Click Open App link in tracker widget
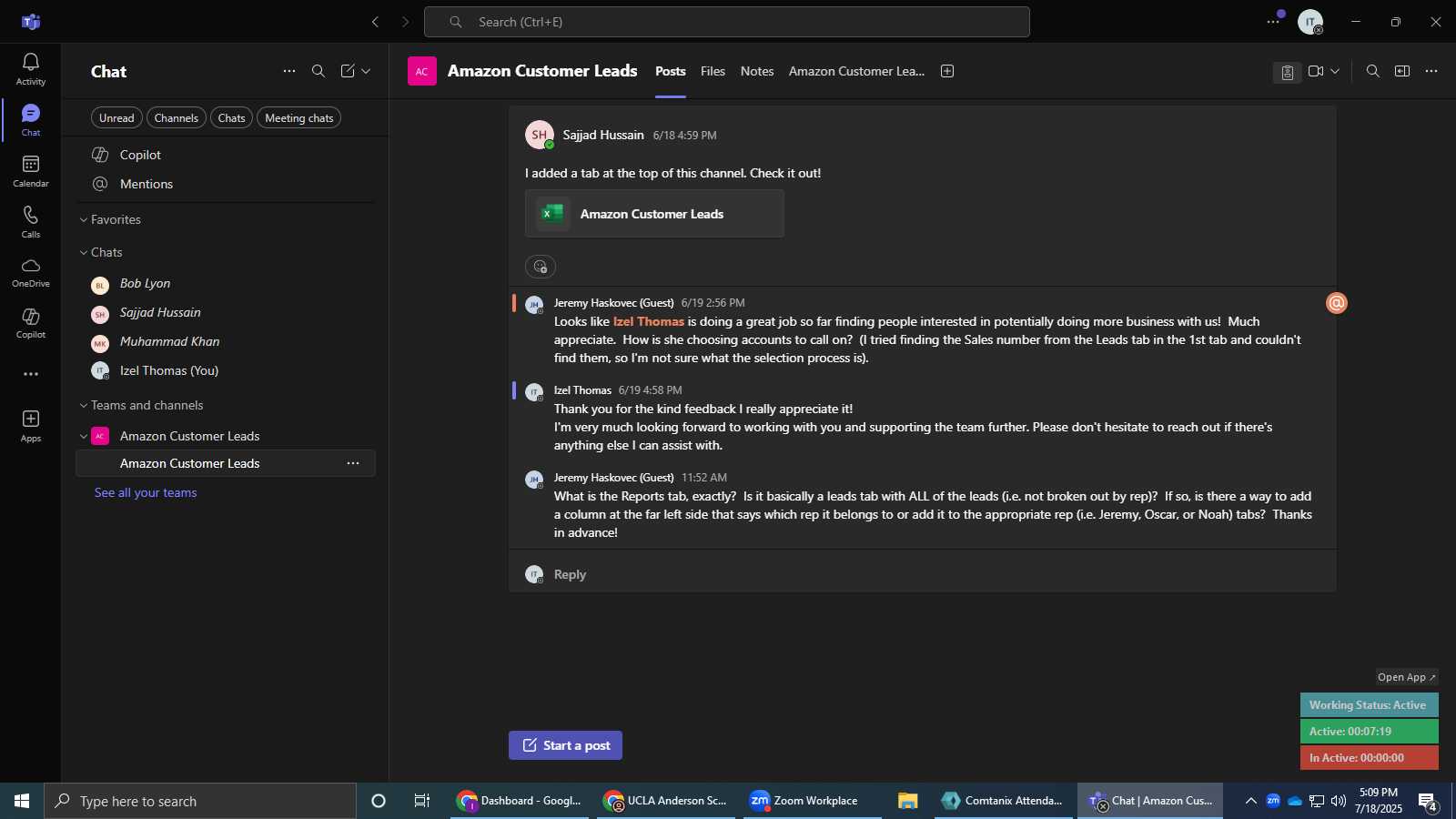Screen dimensions: 1456x819 click(x=1406, y=677)
